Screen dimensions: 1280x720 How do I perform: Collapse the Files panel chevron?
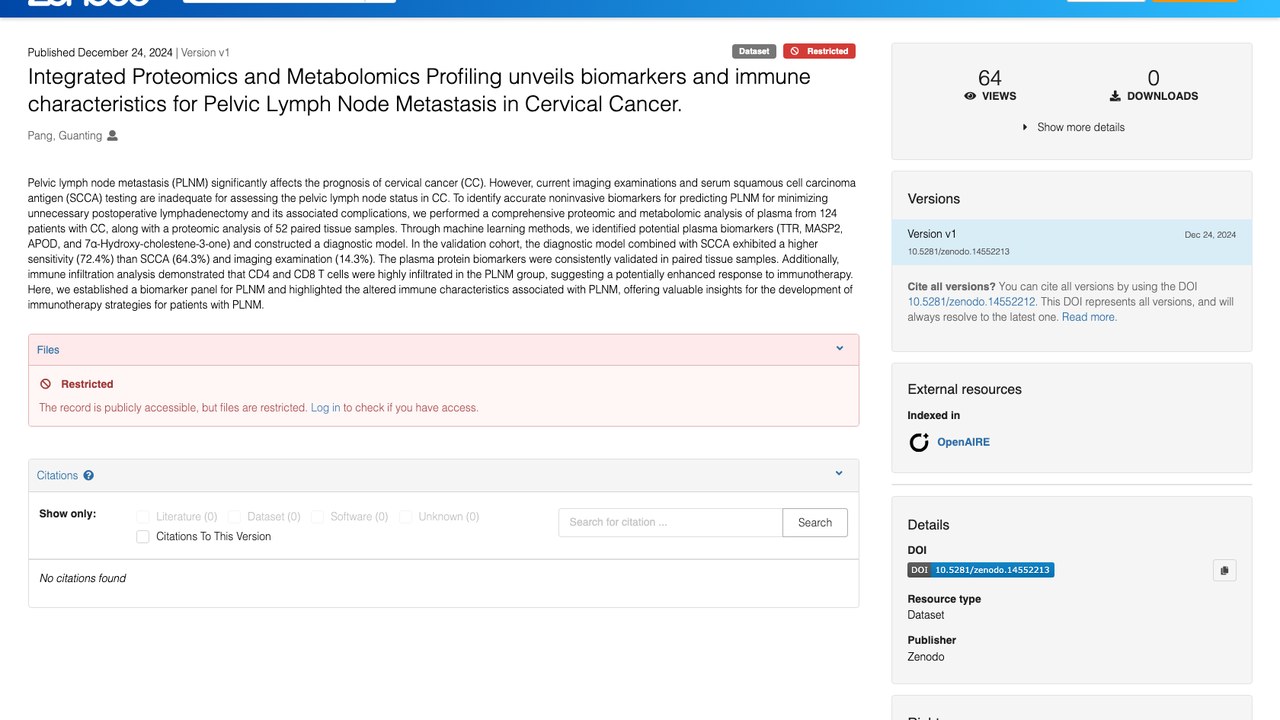[840, 349]
